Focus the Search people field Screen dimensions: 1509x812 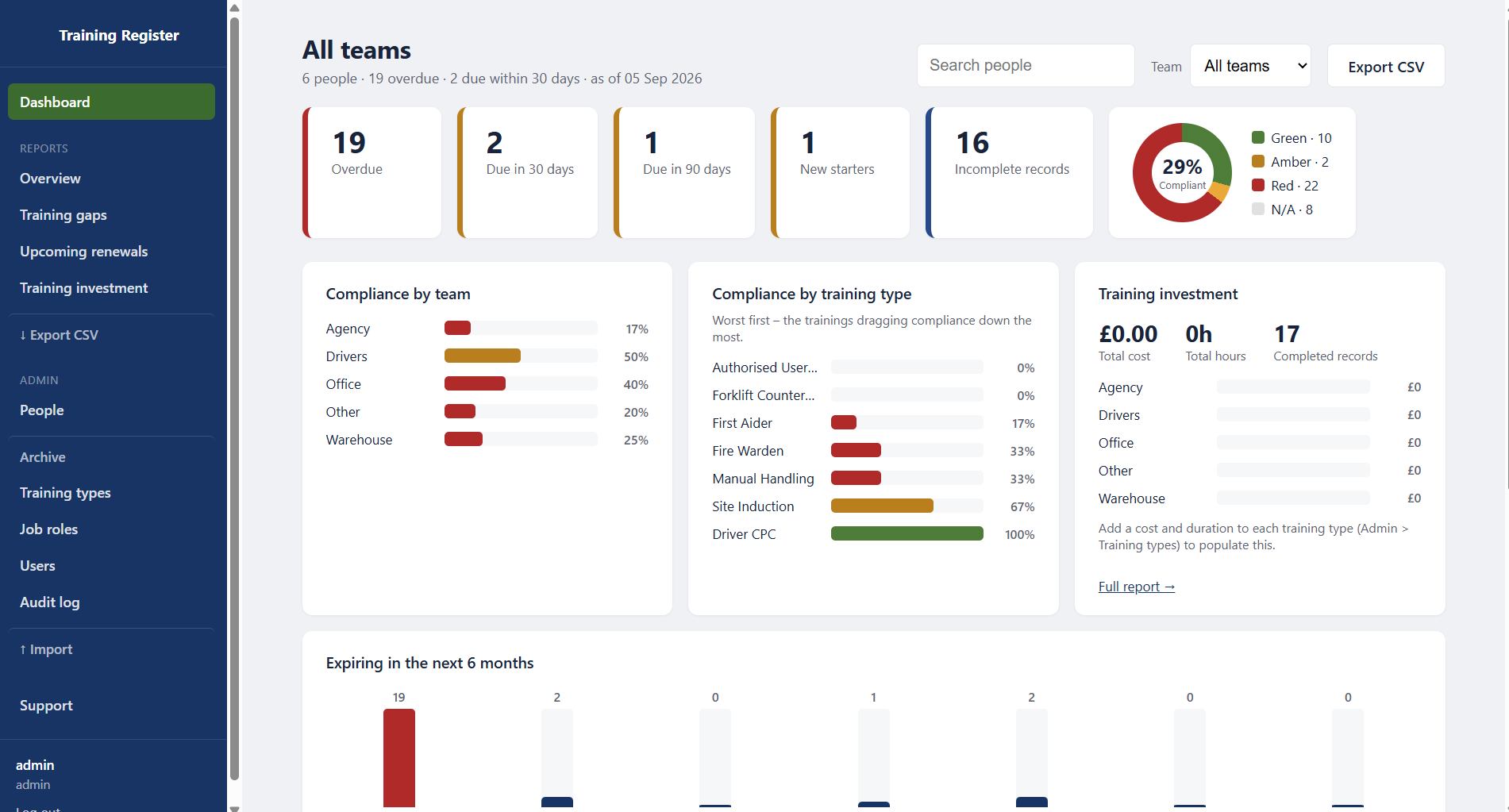coord(1026,65)
